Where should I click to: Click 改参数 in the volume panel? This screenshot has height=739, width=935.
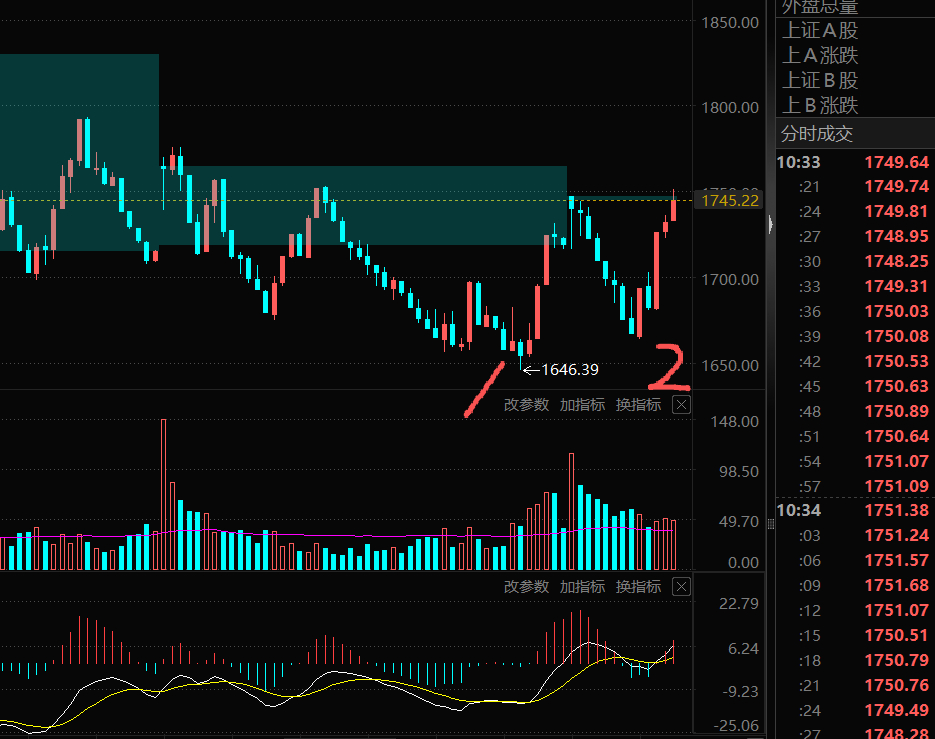pos(526,405)
